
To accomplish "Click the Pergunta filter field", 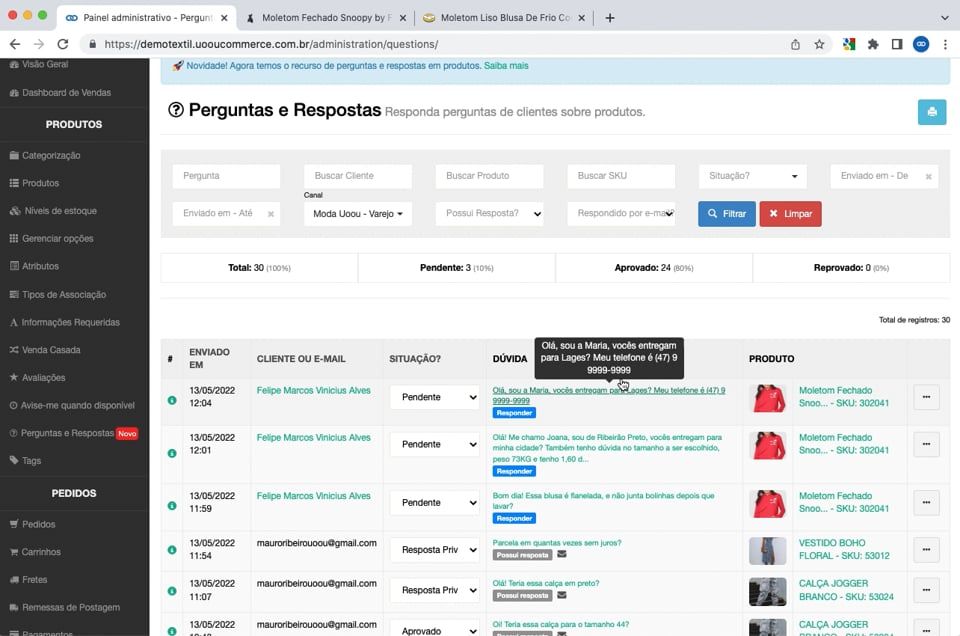I will point(227,176).
